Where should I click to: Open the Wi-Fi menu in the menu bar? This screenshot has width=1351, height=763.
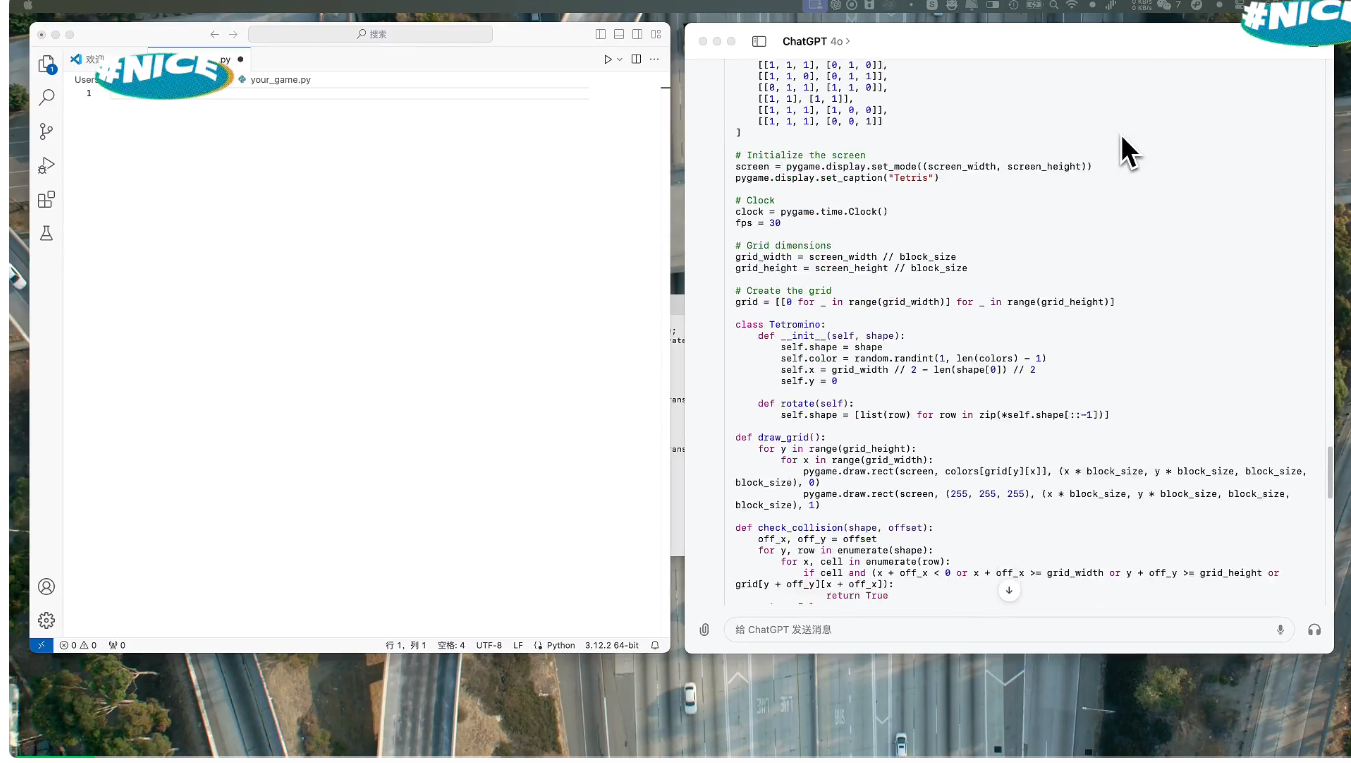pos(1072,5)
